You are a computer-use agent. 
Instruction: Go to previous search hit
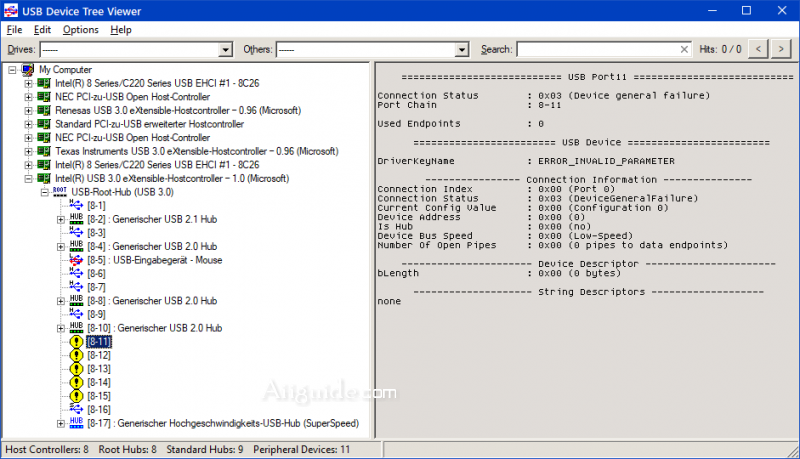(758, 49)
